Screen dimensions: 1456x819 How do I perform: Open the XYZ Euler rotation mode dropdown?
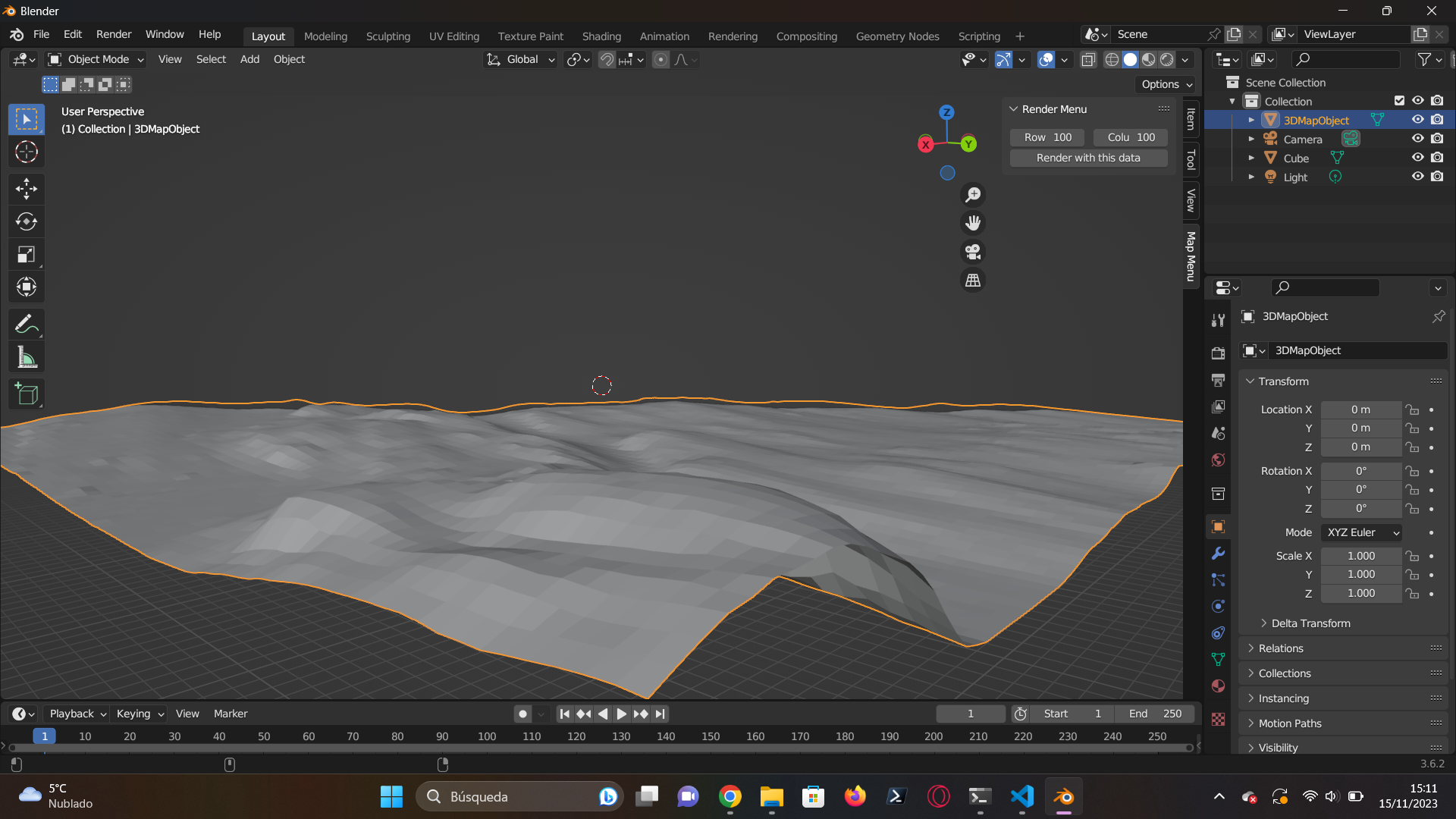point(1361,533)
